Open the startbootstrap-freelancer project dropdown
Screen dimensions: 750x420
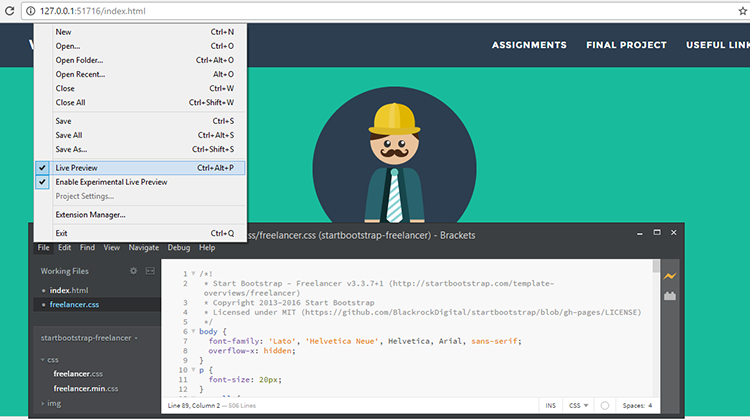pos(89,338)
